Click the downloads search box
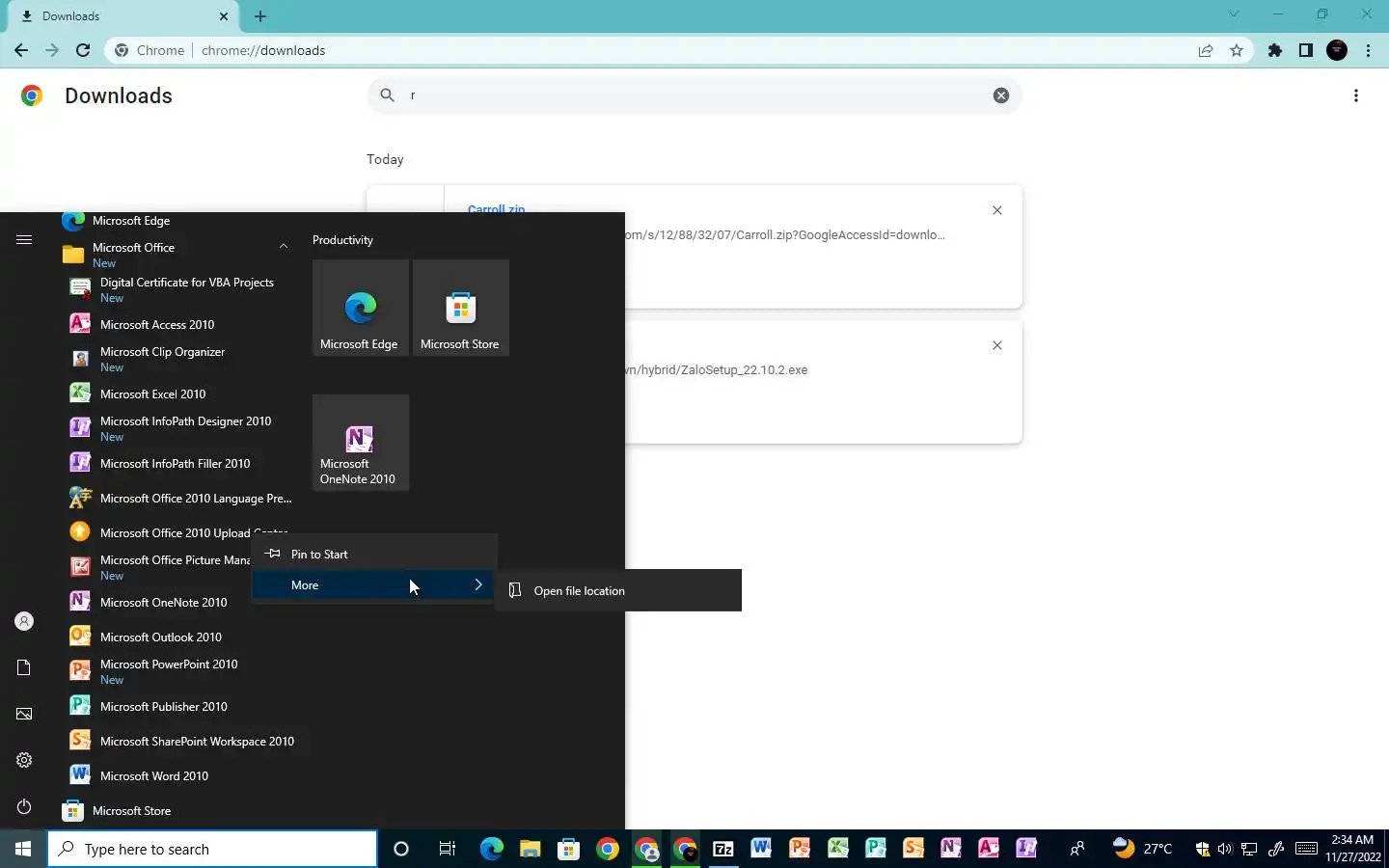The height and width of the screenshot is (868, 1389). coord(694,95)
